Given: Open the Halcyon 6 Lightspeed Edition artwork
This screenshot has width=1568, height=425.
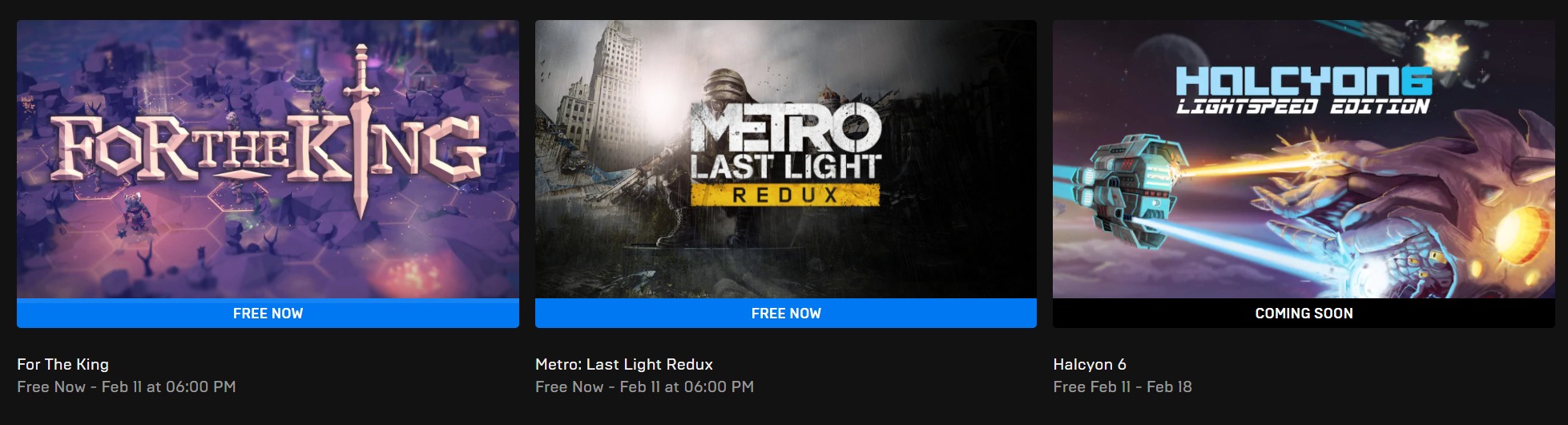Looking at the screenshot, I should 1304,159.
